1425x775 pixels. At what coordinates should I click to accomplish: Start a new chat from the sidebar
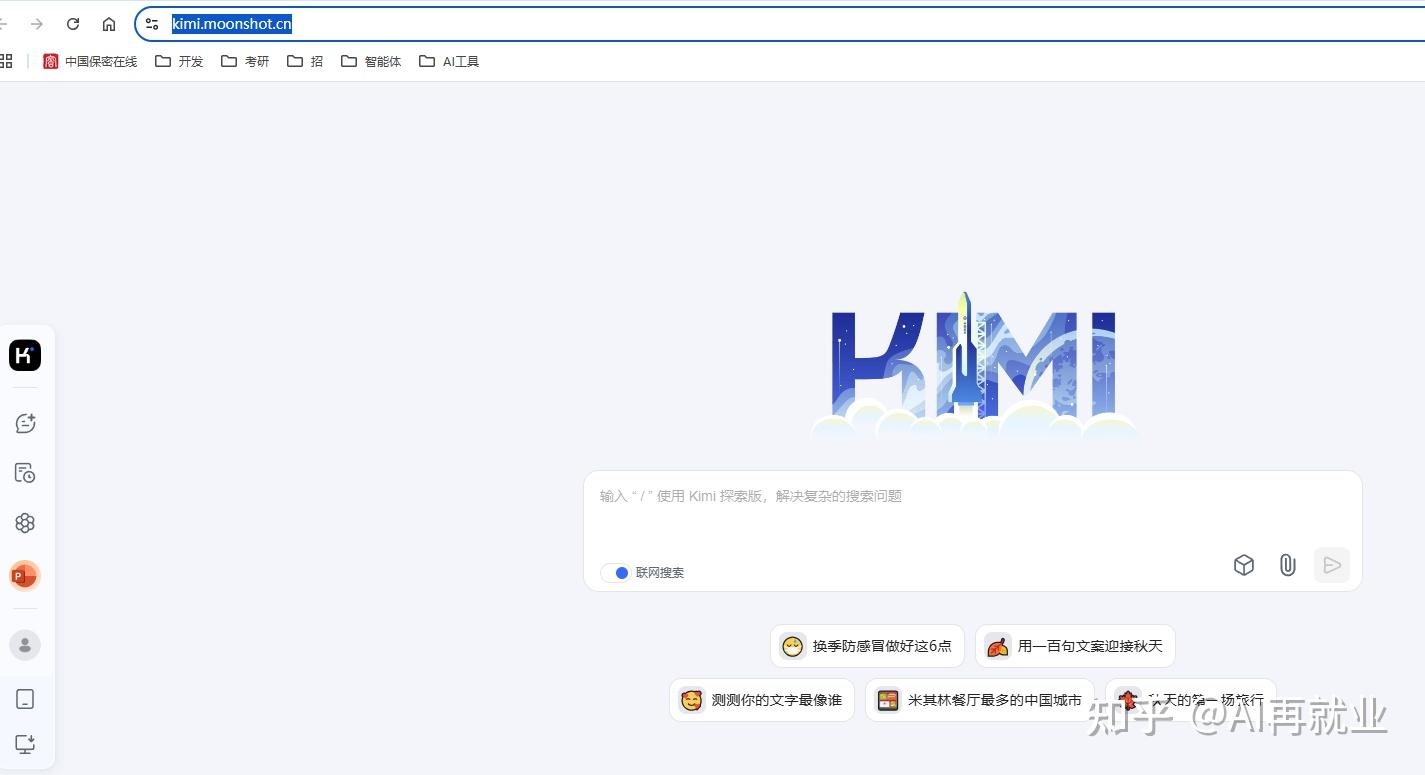click(24, 422)
